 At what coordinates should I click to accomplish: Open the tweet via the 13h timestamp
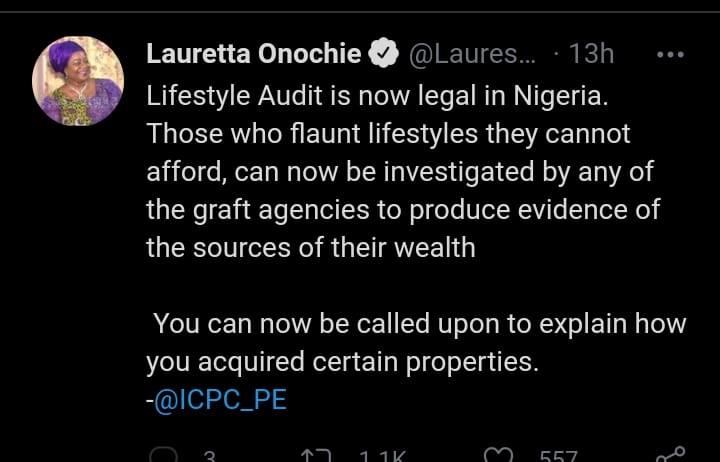(590, 54)
